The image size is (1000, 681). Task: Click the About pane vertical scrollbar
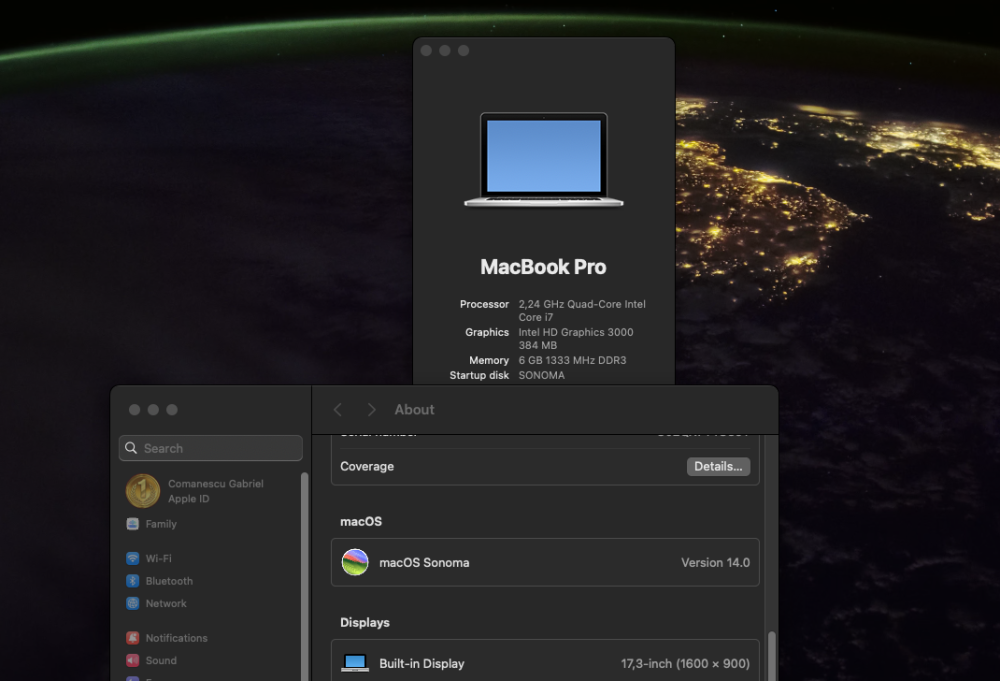click(x=771, y=655)
